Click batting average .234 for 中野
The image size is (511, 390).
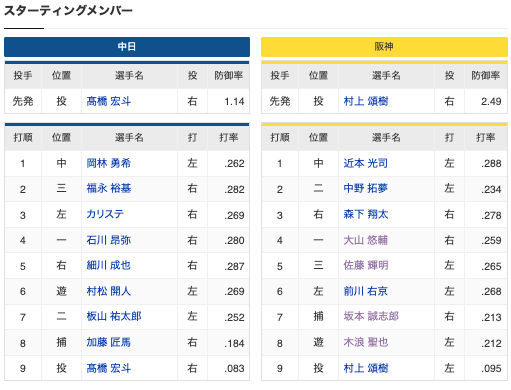491,189
